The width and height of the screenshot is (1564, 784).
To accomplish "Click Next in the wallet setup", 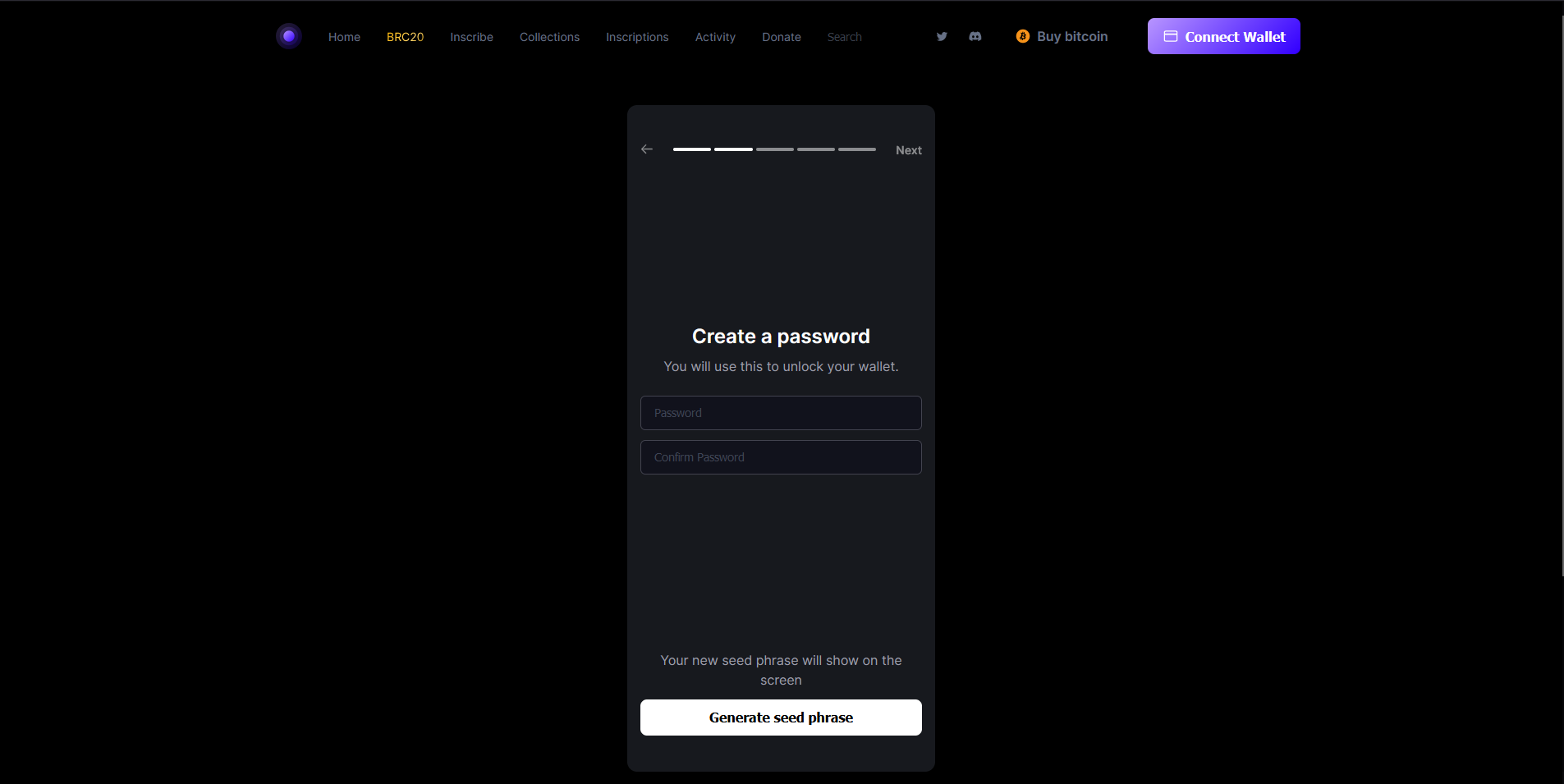I will (x=908, y=150).
